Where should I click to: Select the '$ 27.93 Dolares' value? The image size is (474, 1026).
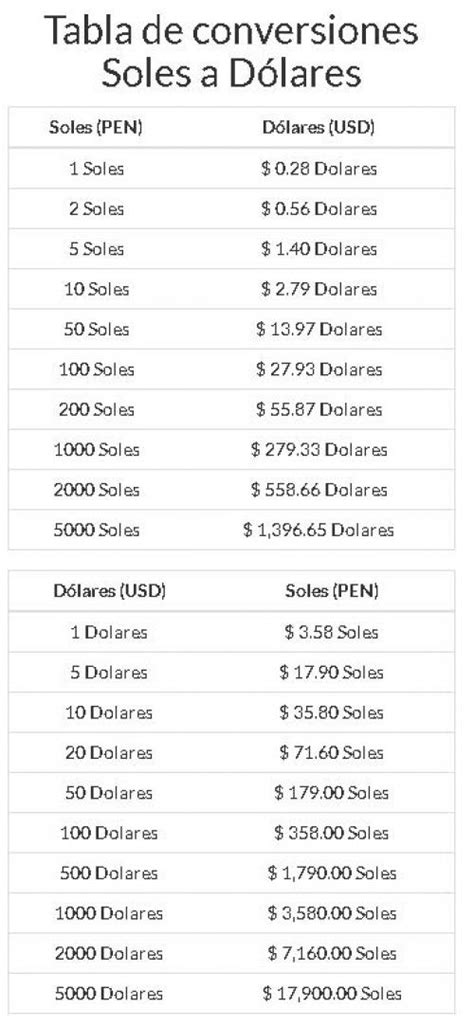(x=319, y=369)
